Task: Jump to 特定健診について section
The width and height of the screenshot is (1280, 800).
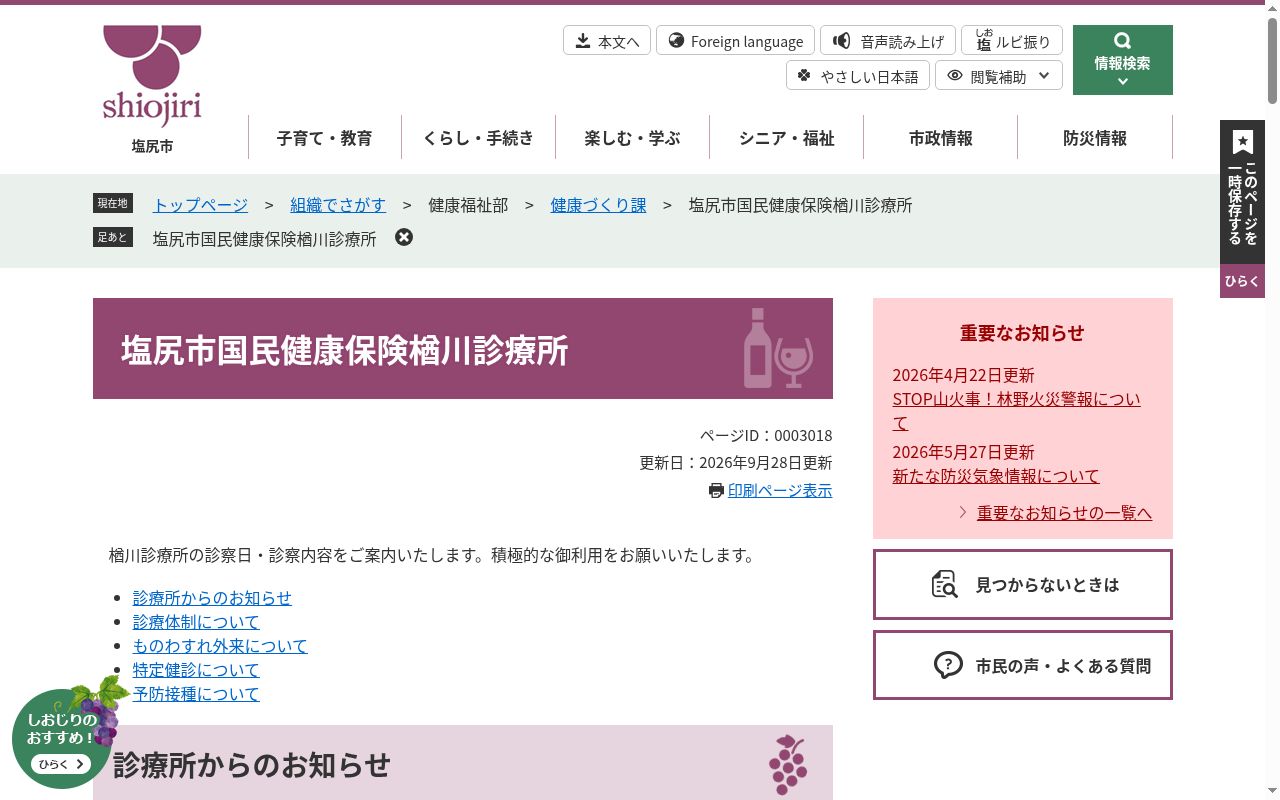Action: pyautogui.click(x=196, y=670)
